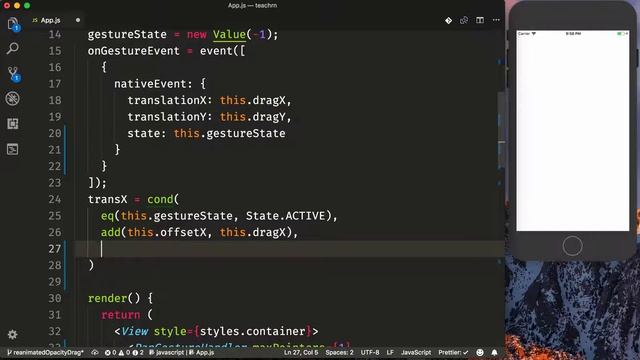Screen dimensions: 640x360
Task: Click line number 30 in gutter
Action: (55, 298)
